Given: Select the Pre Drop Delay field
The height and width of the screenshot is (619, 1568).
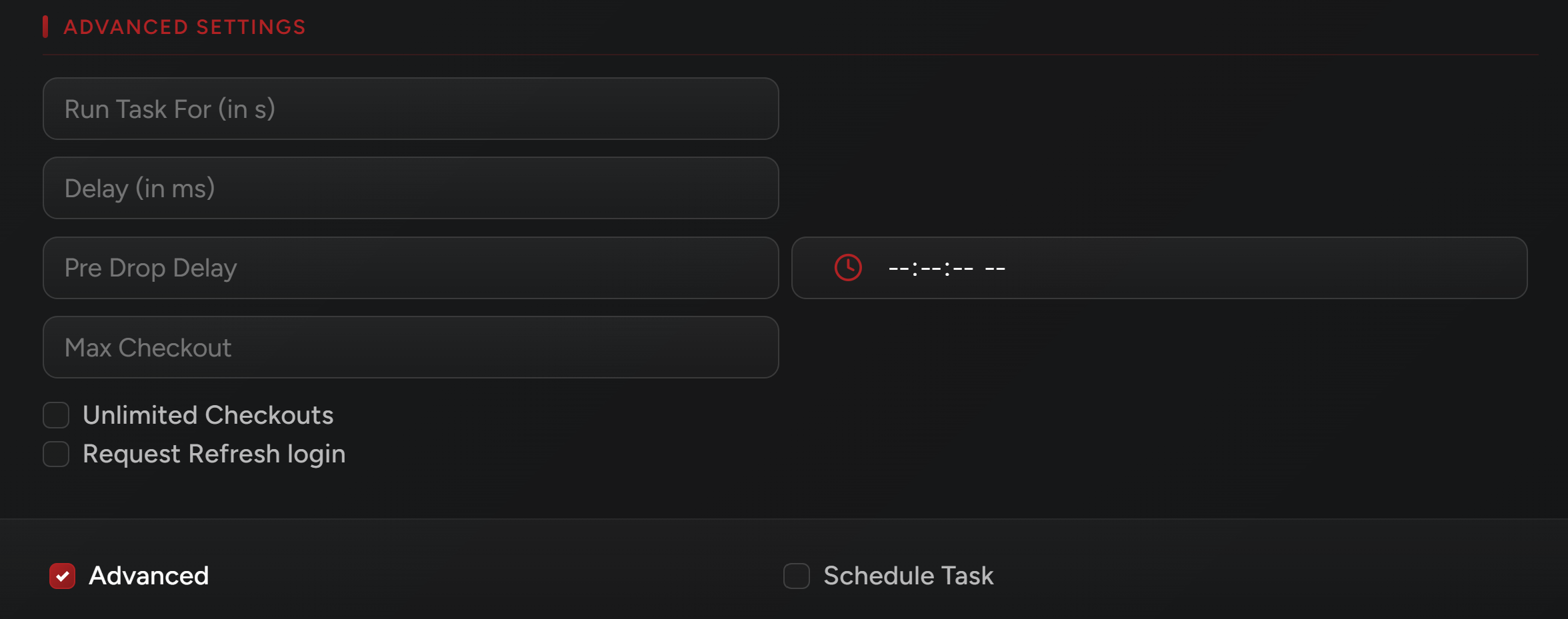Looking at the screenshot, I should tap(411, 268).
